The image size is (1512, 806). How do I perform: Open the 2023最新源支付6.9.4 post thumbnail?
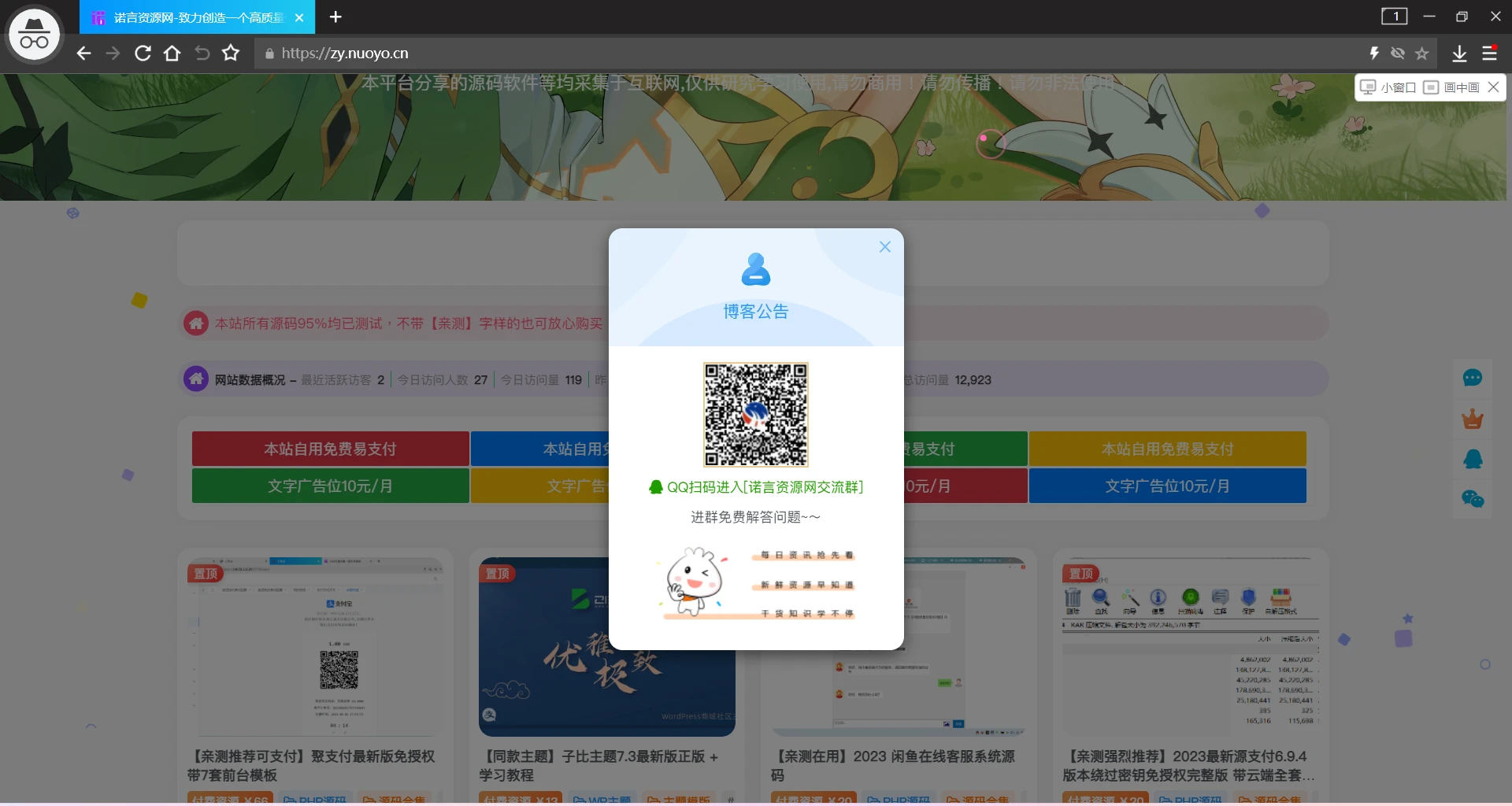tap(1191, 647)
